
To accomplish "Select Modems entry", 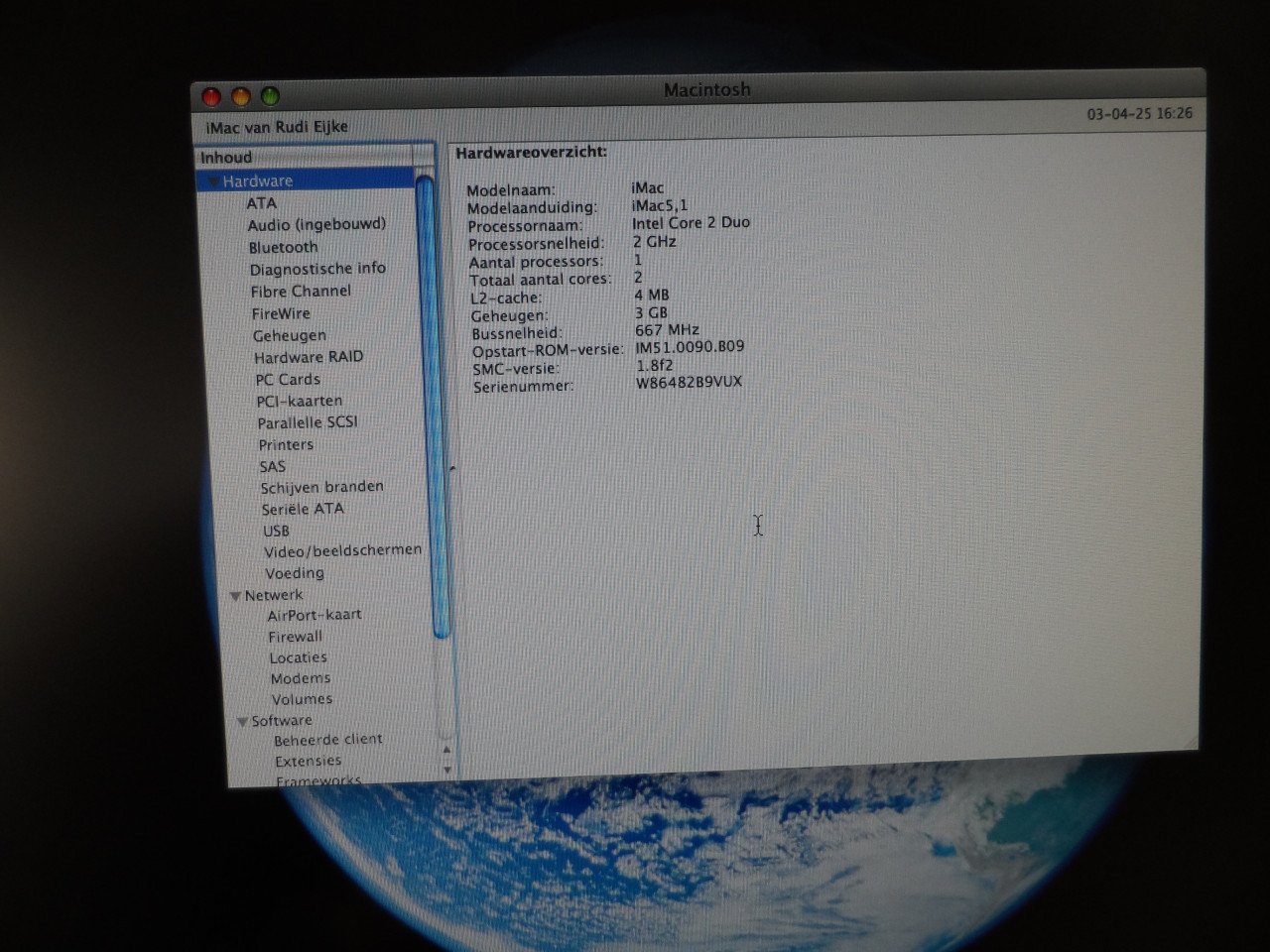I will tap(300, 679).
